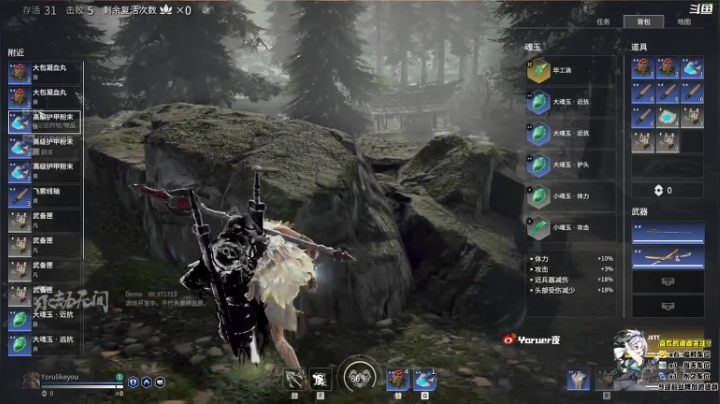This screenshot has width=720, height=404.
Task: Open the 任务 tab
Action: [603, 22]
